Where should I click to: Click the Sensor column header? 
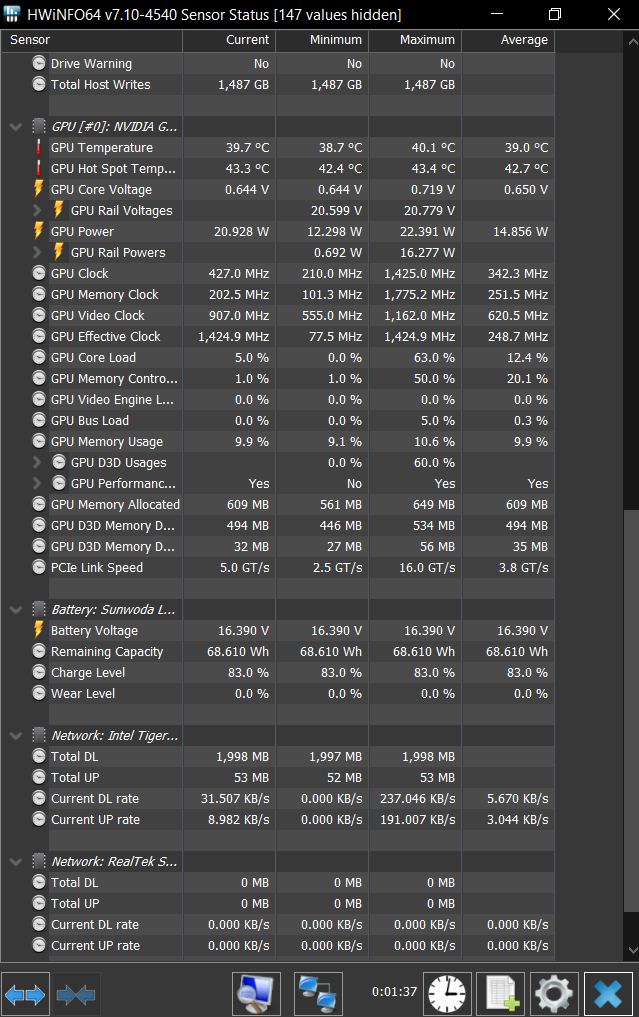coord(91,40)
